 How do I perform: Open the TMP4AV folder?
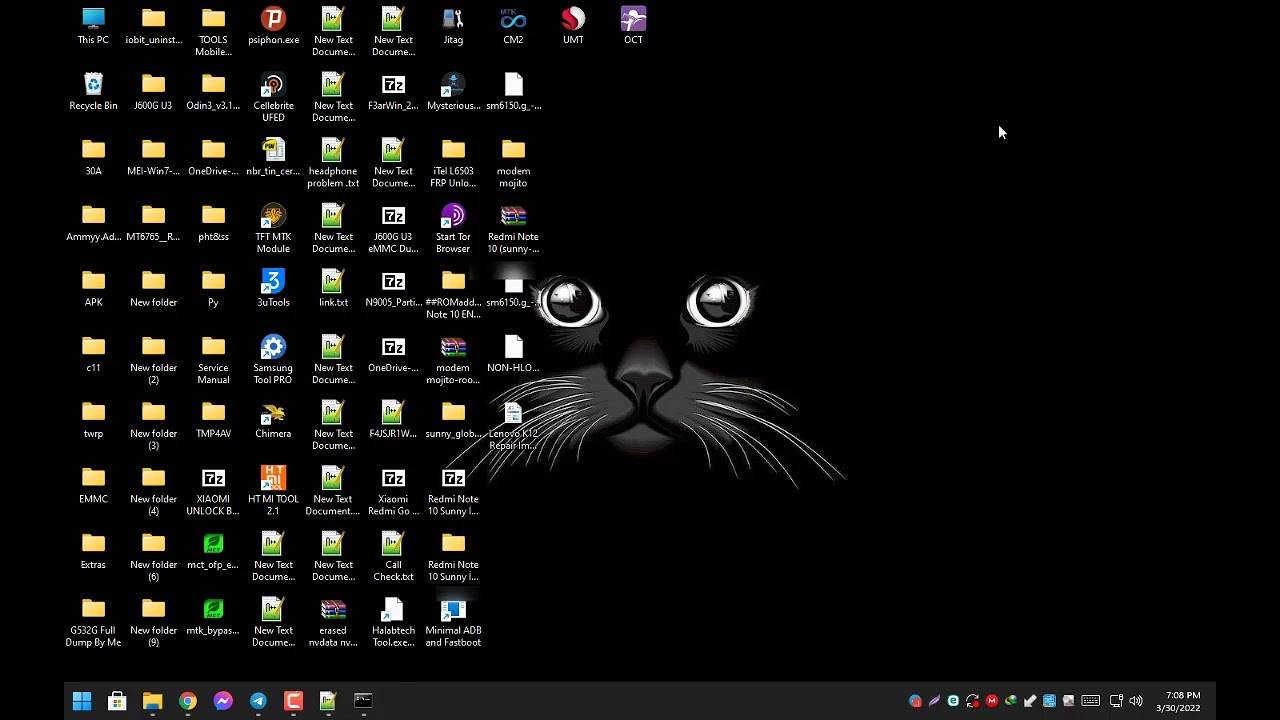coord(213,420)
